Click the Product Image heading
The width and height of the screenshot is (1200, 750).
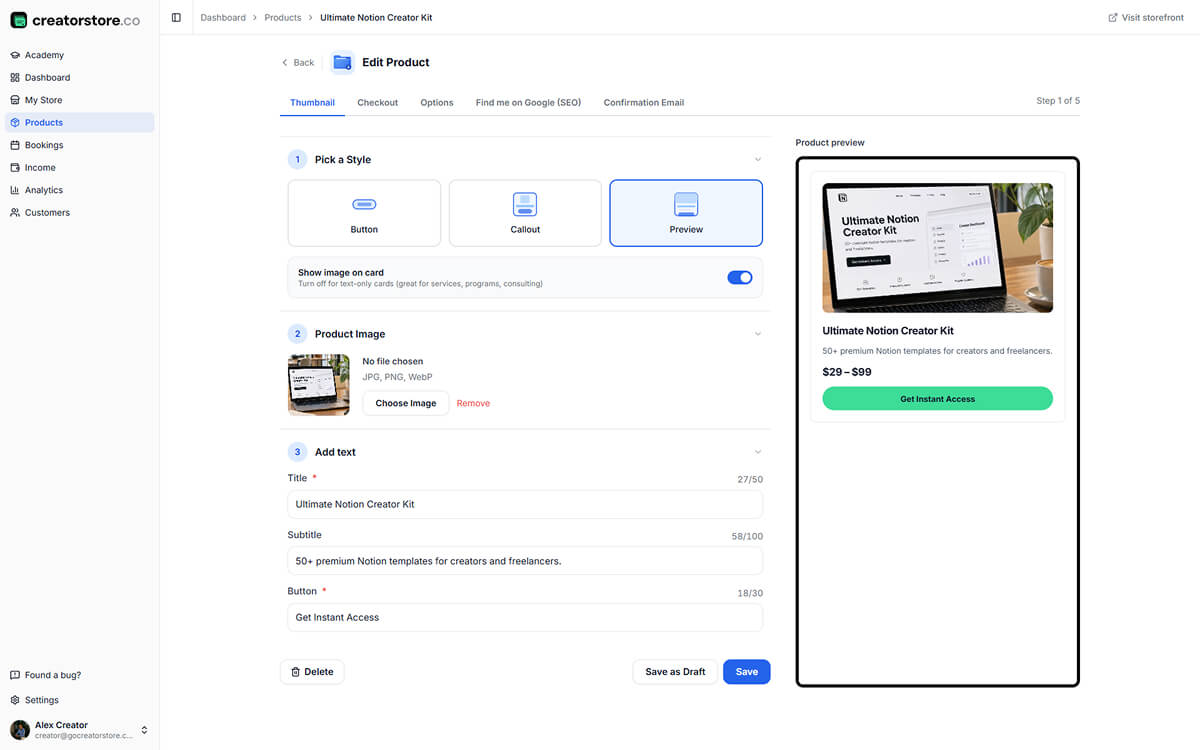point(350,334)
